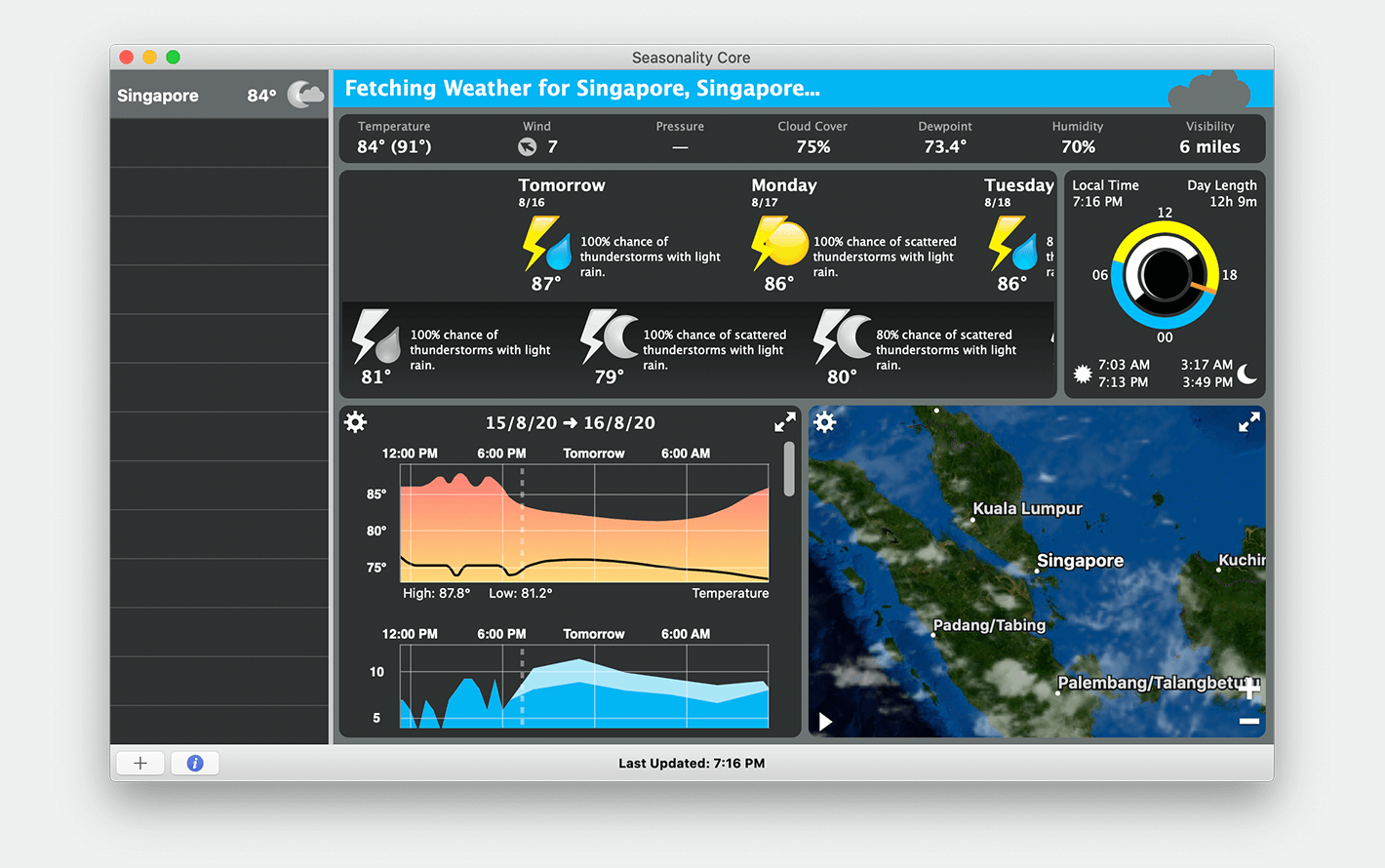The image size is (1385, 868).
Task: Click the sunrise time 7:03 AM
Action: tap(1124, 365)
